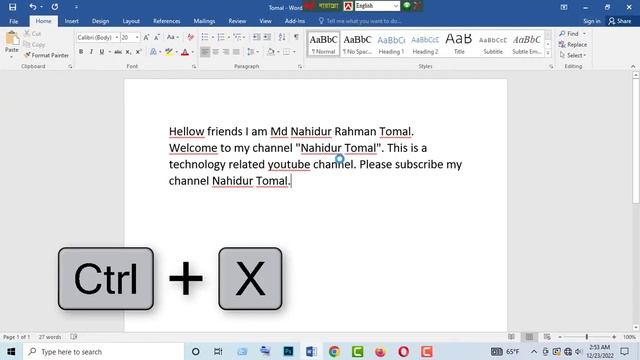The image size is (640, 360).
Task: Open the Paragraph dialog launcher
Action: pos(300,66)
